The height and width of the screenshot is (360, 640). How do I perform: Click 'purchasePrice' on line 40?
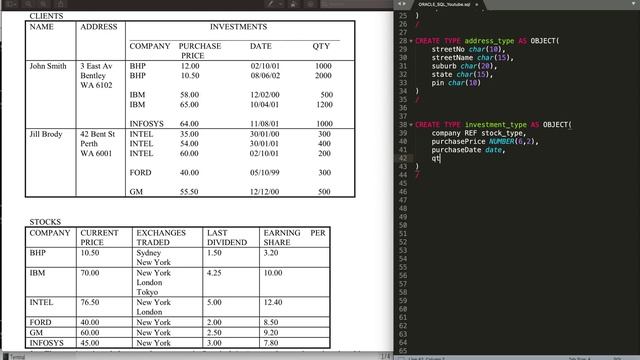coord(458,142)
